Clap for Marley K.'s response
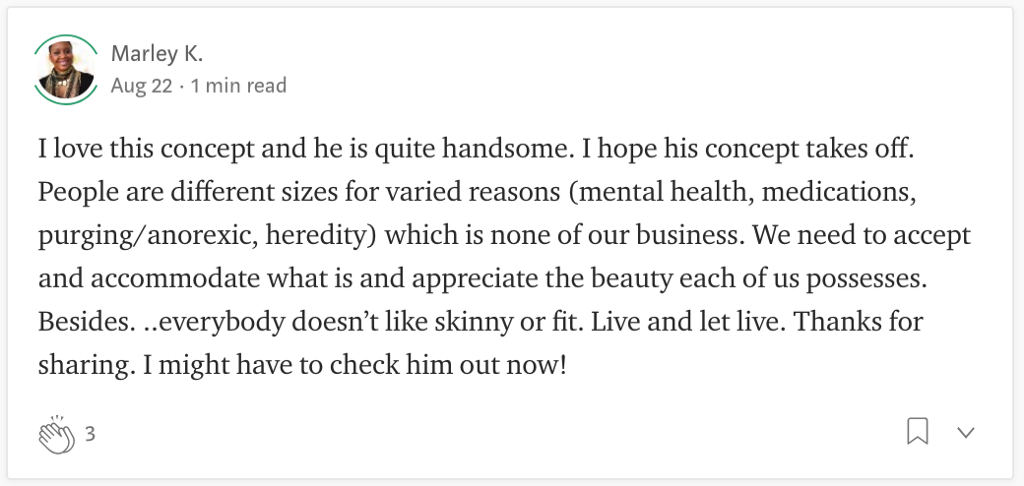 [56, 434]
